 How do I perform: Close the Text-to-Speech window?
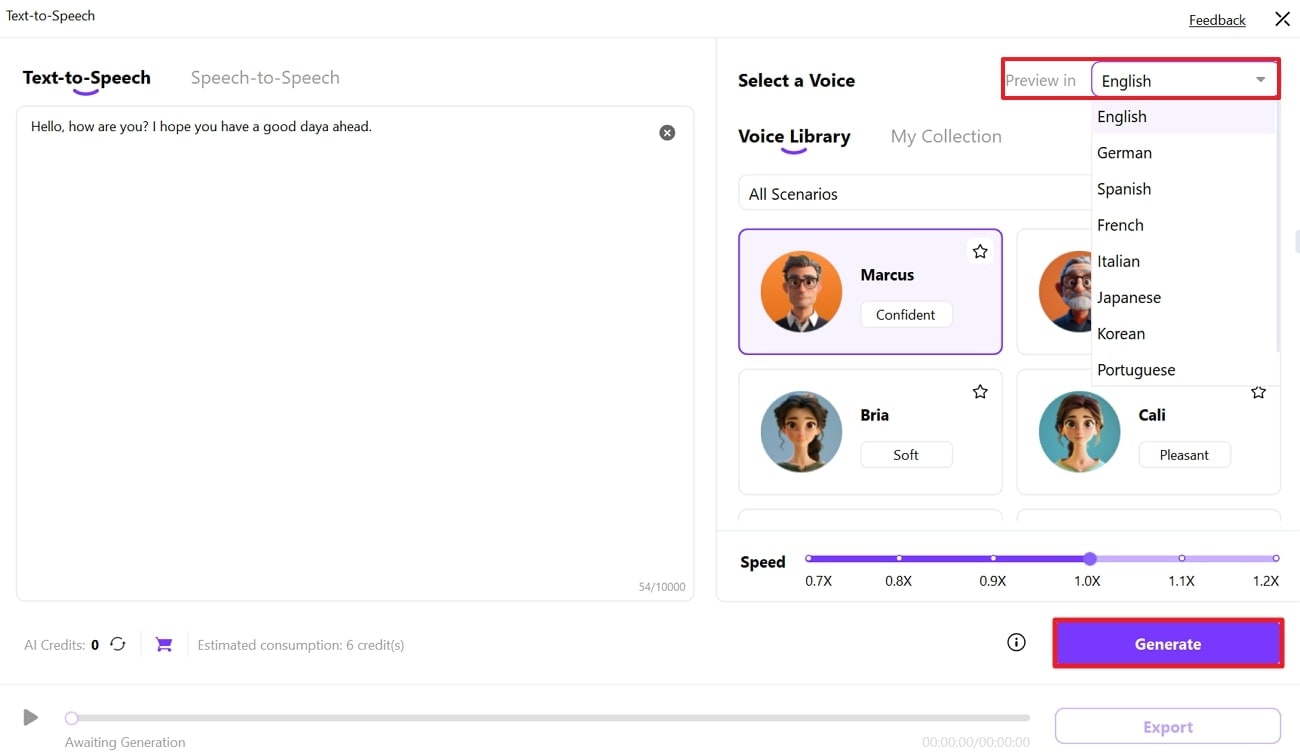[x=1282, y=19]
